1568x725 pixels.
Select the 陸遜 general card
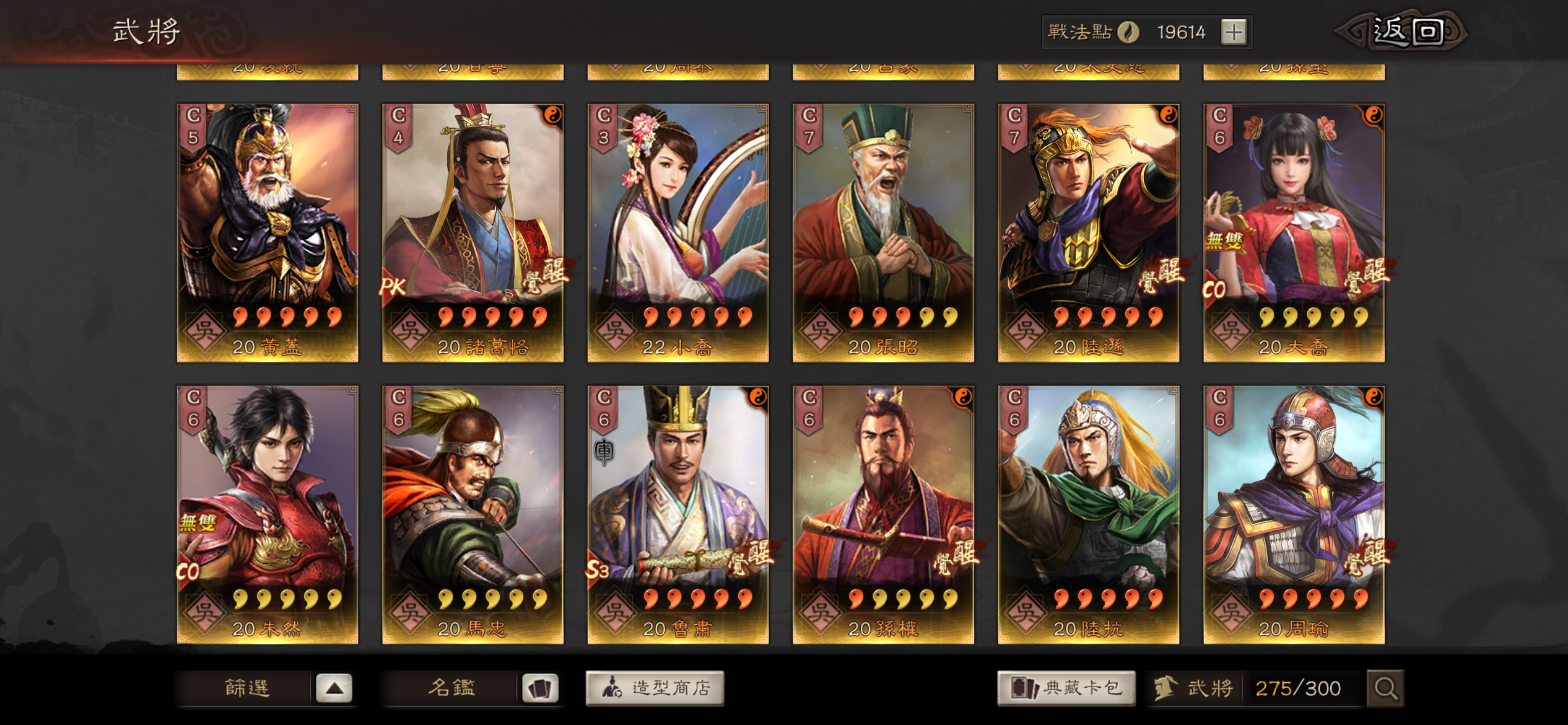click(x=1089, y=233)
